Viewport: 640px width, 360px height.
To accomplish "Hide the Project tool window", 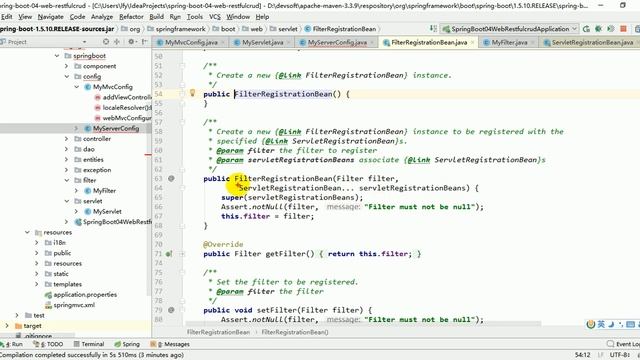I will [x=144, y=42].
